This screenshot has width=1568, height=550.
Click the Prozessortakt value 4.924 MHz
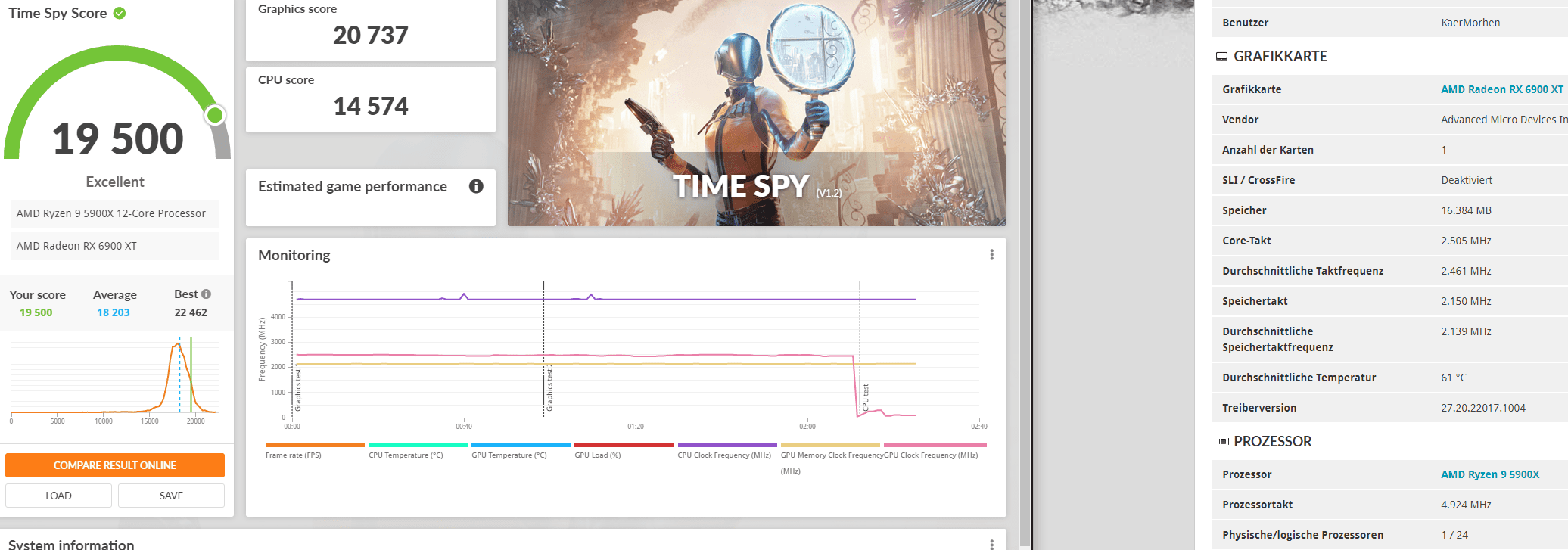1466,505
